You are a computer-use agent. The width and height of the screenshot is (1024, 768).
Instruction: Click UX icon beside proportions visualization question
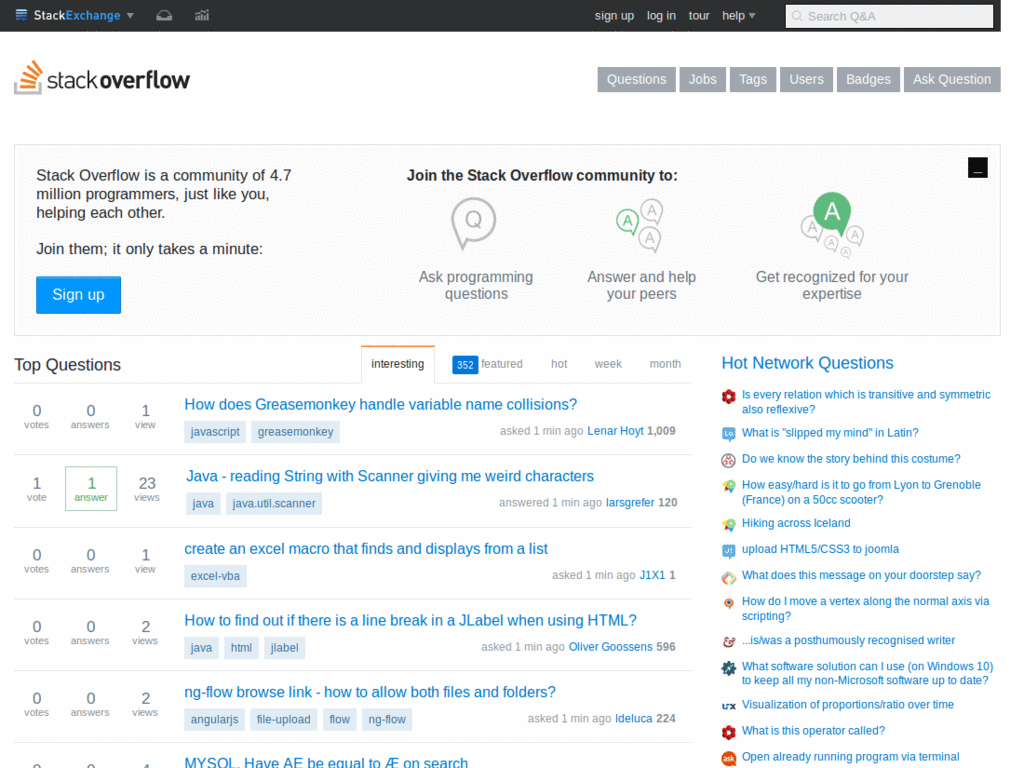tap(729, 706)
